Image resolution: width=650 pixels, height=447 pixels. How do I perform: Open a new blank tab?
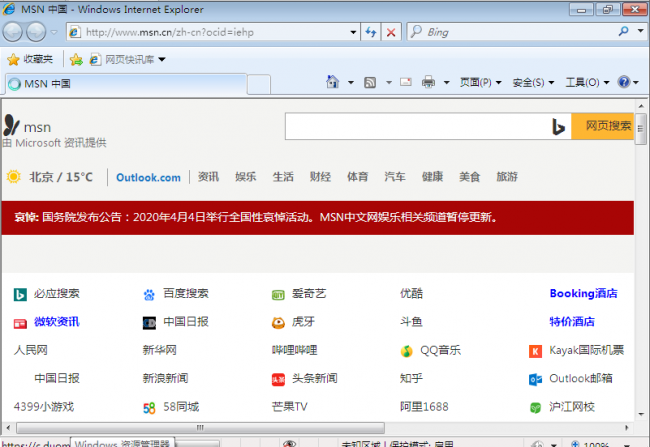click(259, 84)
